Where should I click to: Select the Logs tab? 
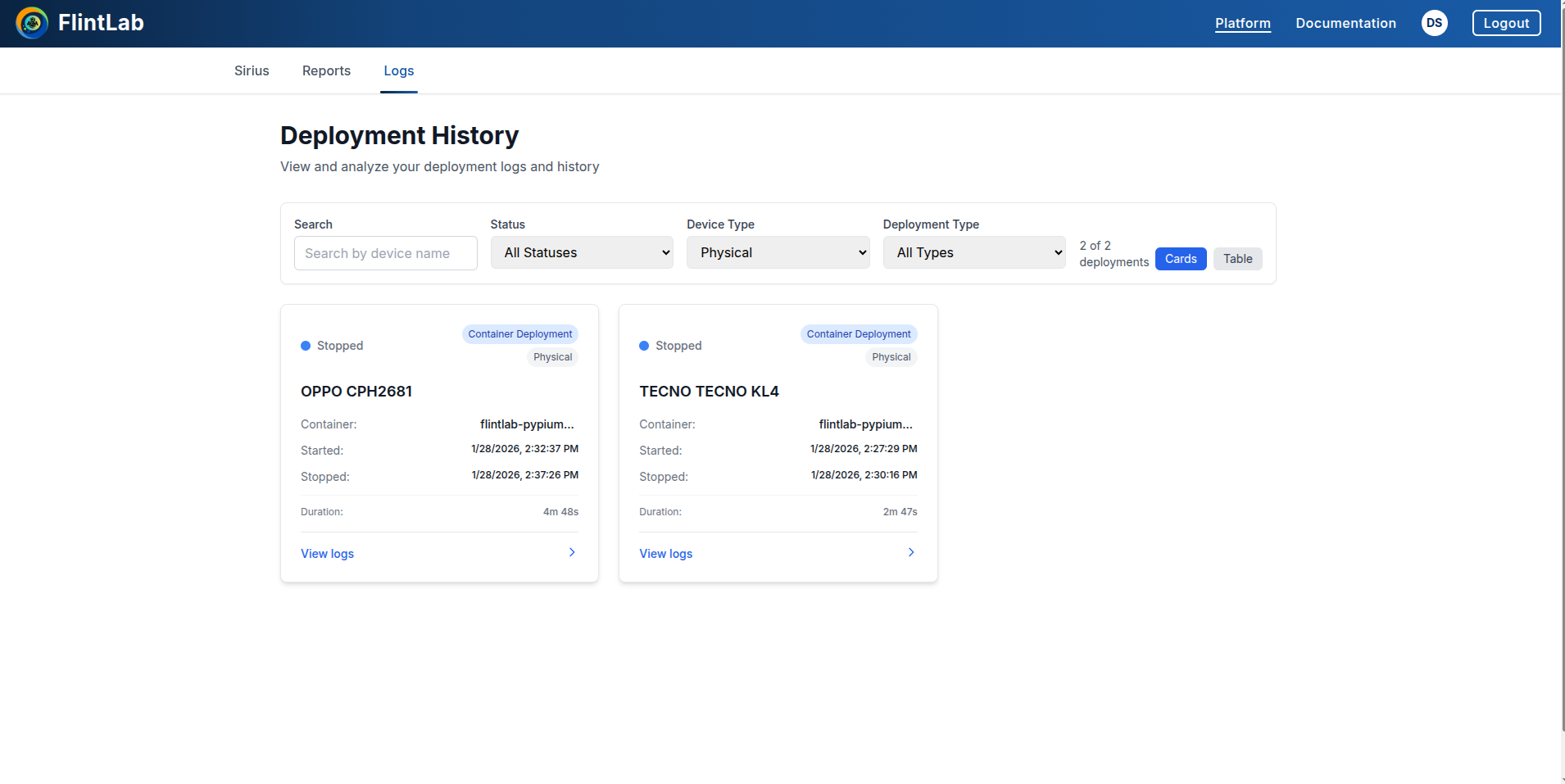pyautogui.click(x=399, y=70)
